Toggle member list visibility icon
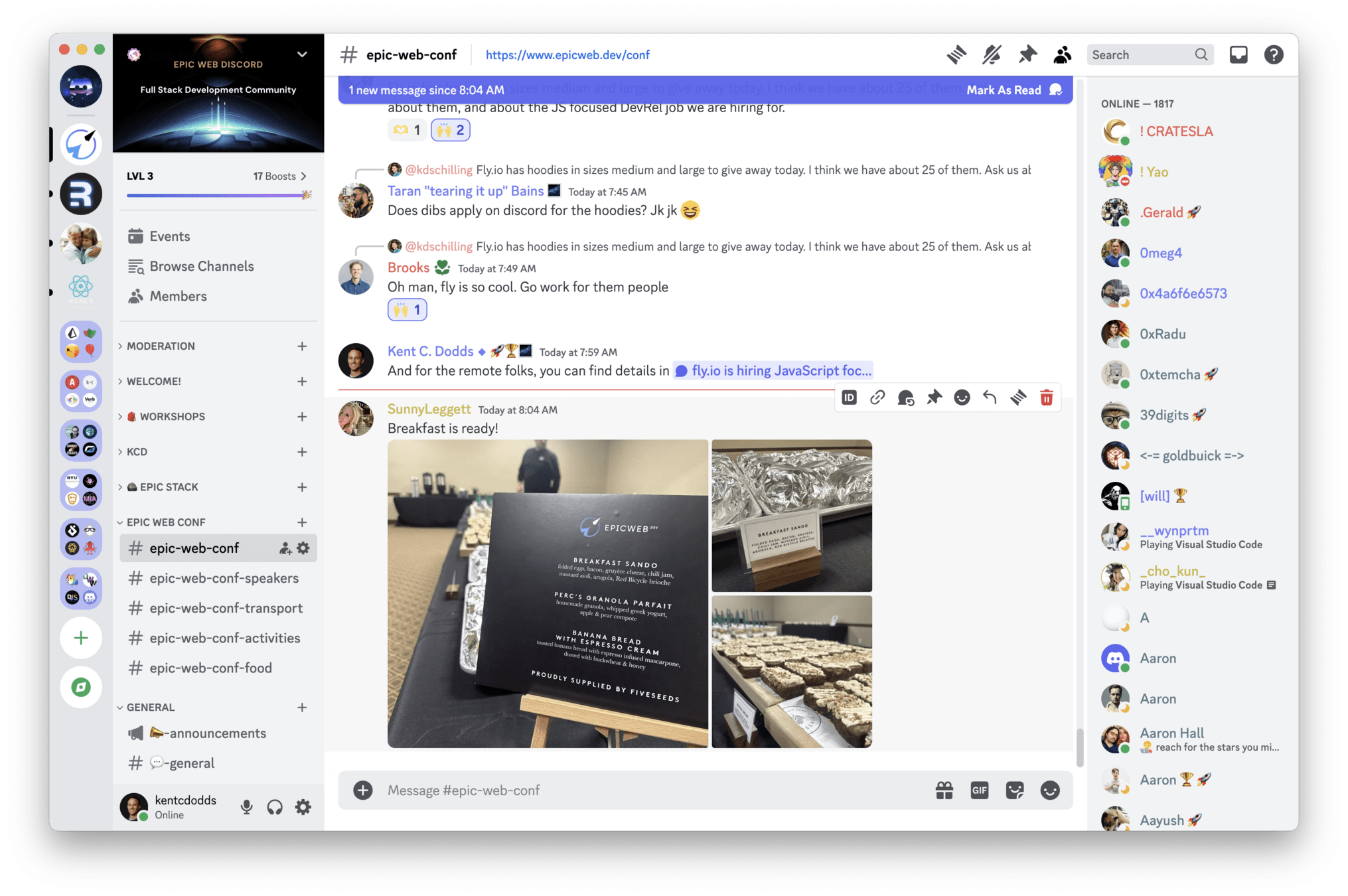 coord(1062,54)
